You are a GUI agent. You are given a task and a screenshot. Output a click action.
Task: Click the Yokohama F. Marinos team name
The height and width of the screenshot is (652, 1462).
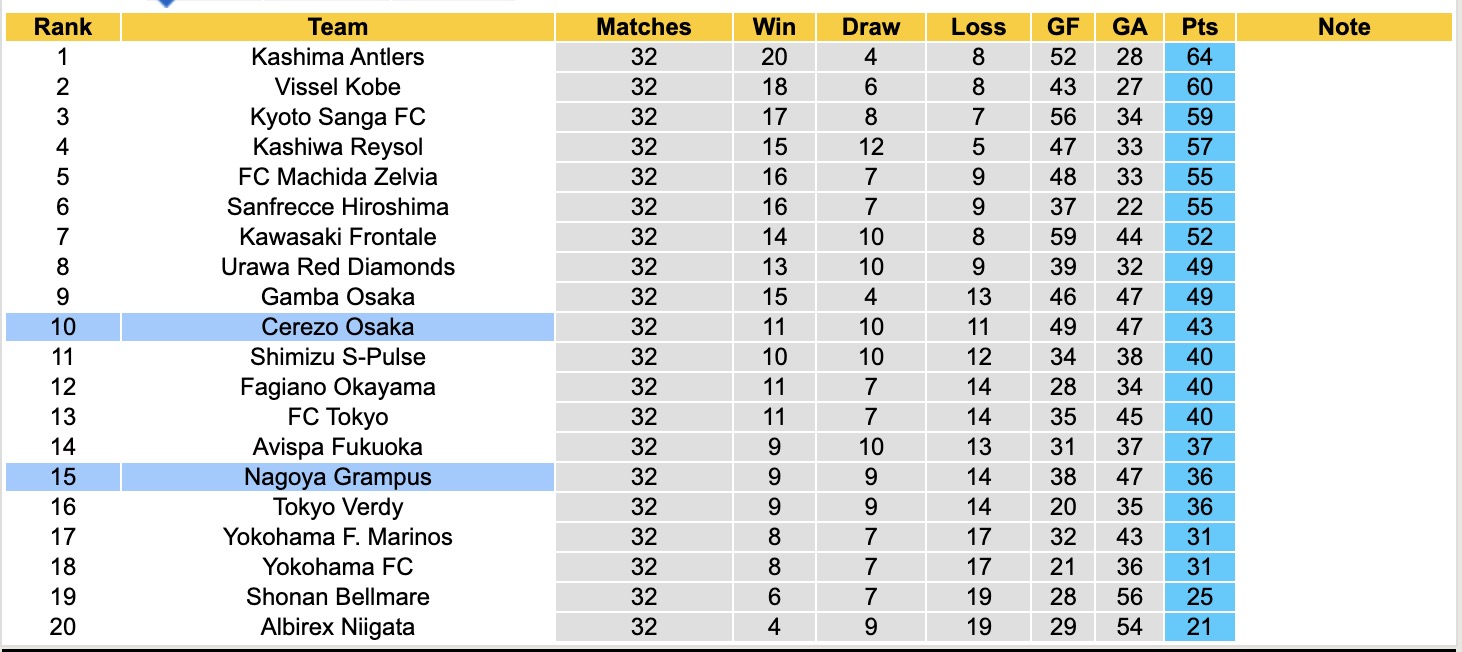coord(338,537)
